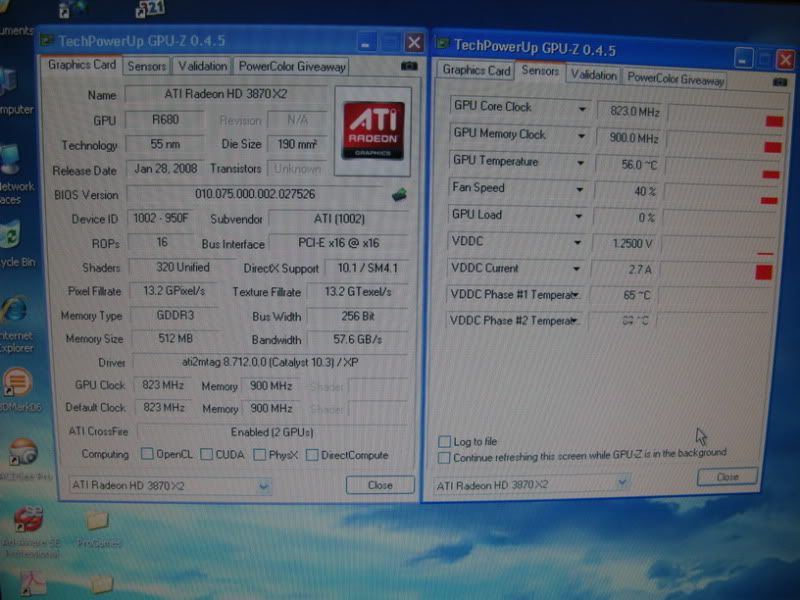This screenshot has height=600, width=800.
Task: Select the 3DMark06 desktop icon
Action: click(x=18, y=390)
